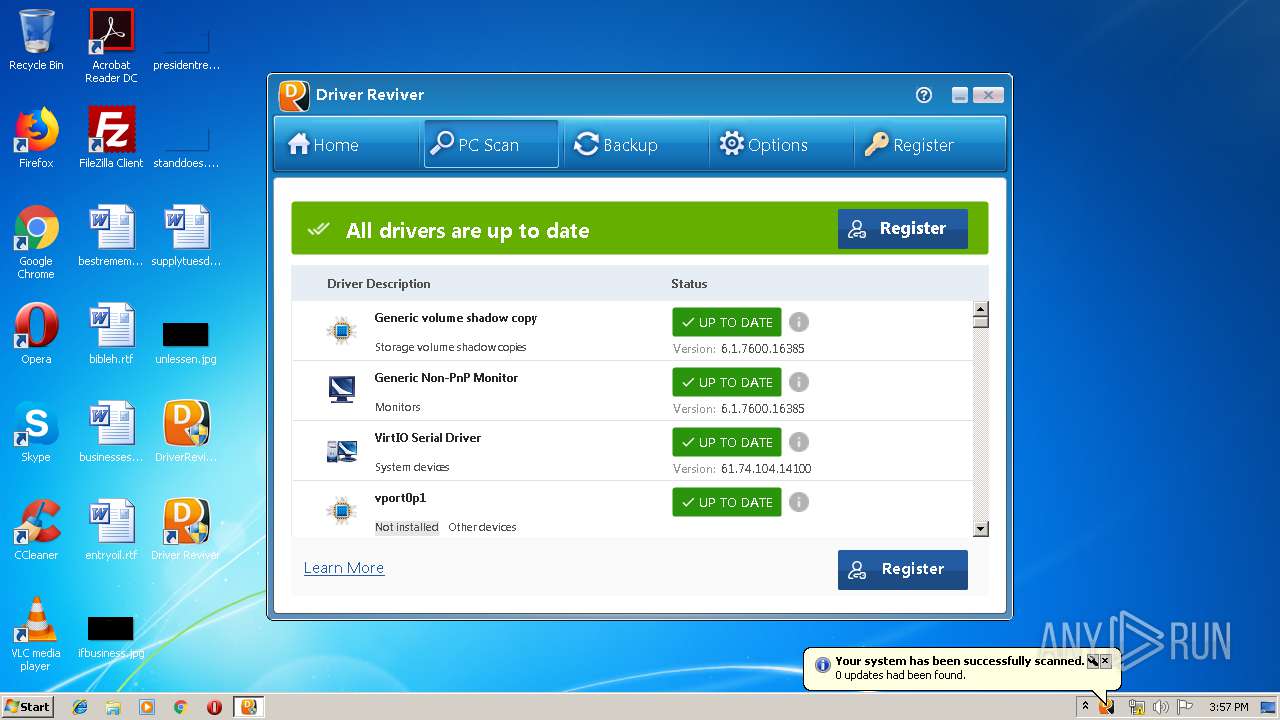Close the scan notification balloon
Viewport: 1280px width, 720px height.
pyautogui.click(x=1105, y=661)
